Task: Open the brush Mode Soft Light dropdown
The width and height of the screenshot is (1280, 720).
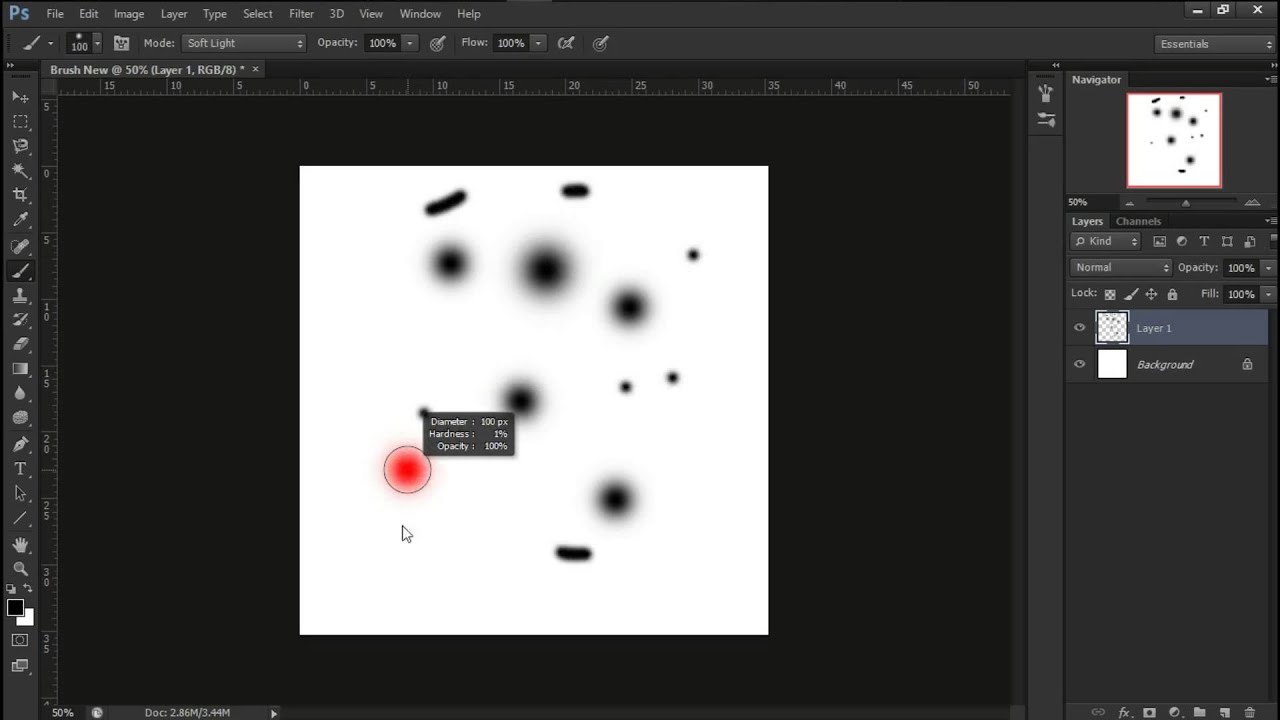Action: 244,43
